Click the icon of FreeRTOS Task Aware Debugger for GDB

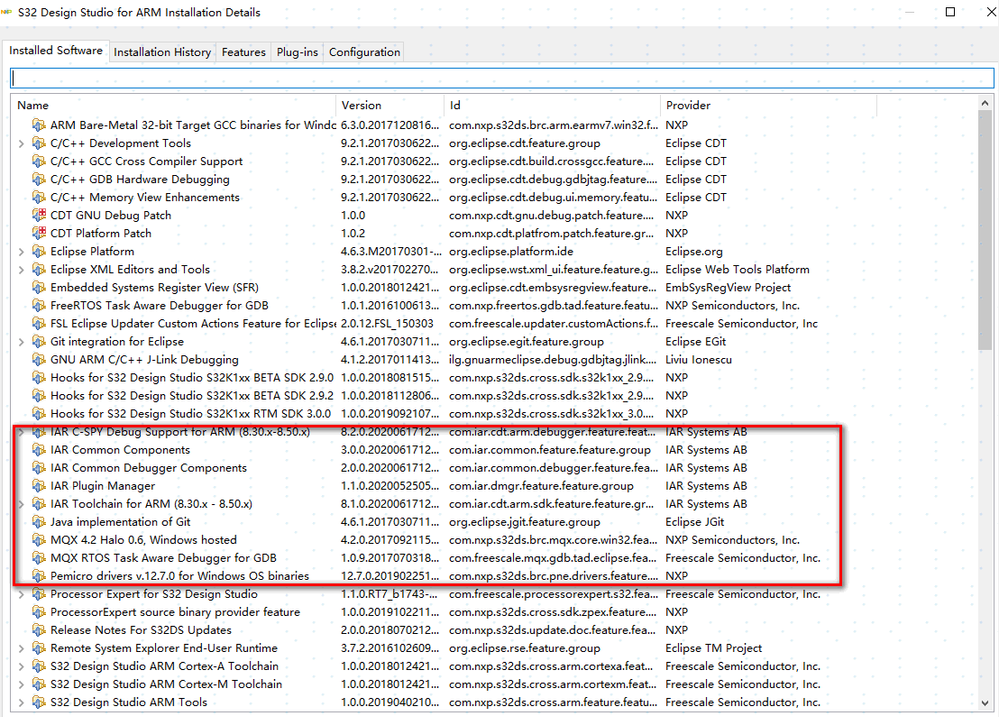coord(39,306)
